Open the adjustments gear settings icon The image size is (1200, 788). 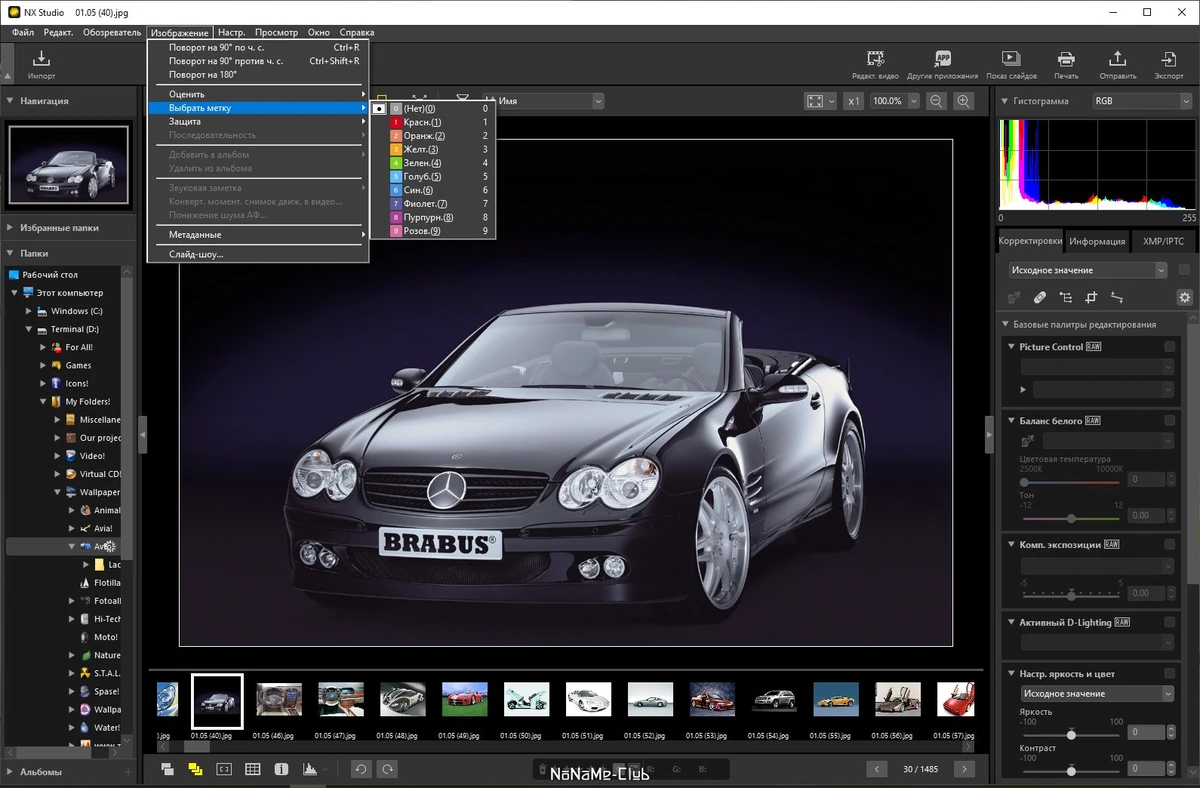coord(1184,297)
